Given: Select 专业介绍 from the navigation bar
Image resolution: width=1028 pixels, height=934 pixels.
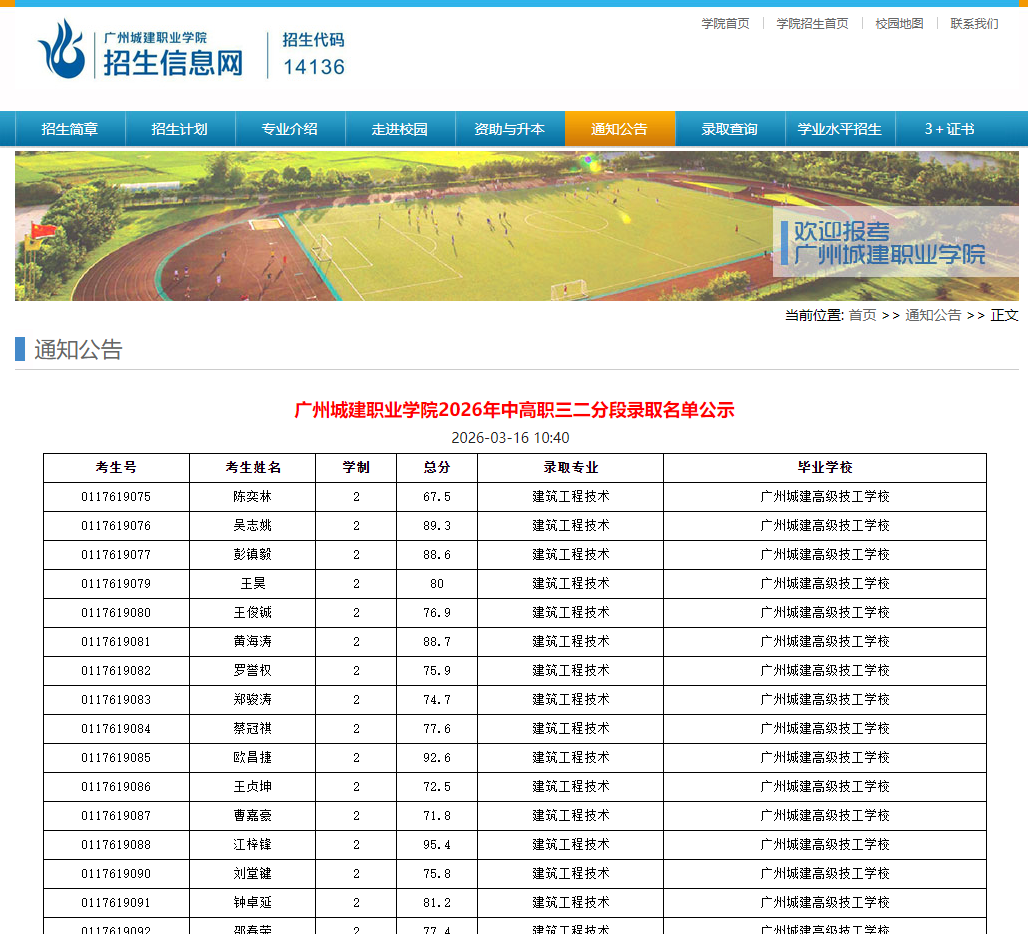Looking at the screenshot, I should click(290, 129).
